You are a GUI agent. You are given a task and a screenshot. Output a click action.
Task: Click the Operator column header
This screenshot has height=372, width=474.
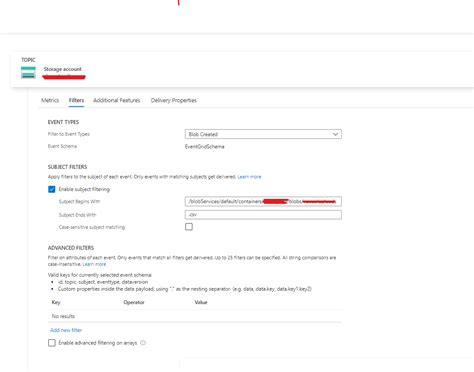[x=134, y=302]
